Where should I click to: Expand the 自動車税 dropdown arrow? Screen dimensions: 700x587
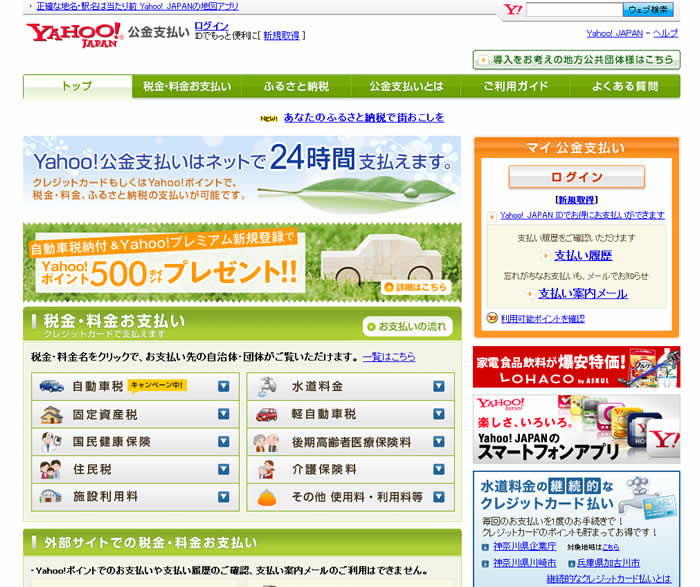point(224,386)
